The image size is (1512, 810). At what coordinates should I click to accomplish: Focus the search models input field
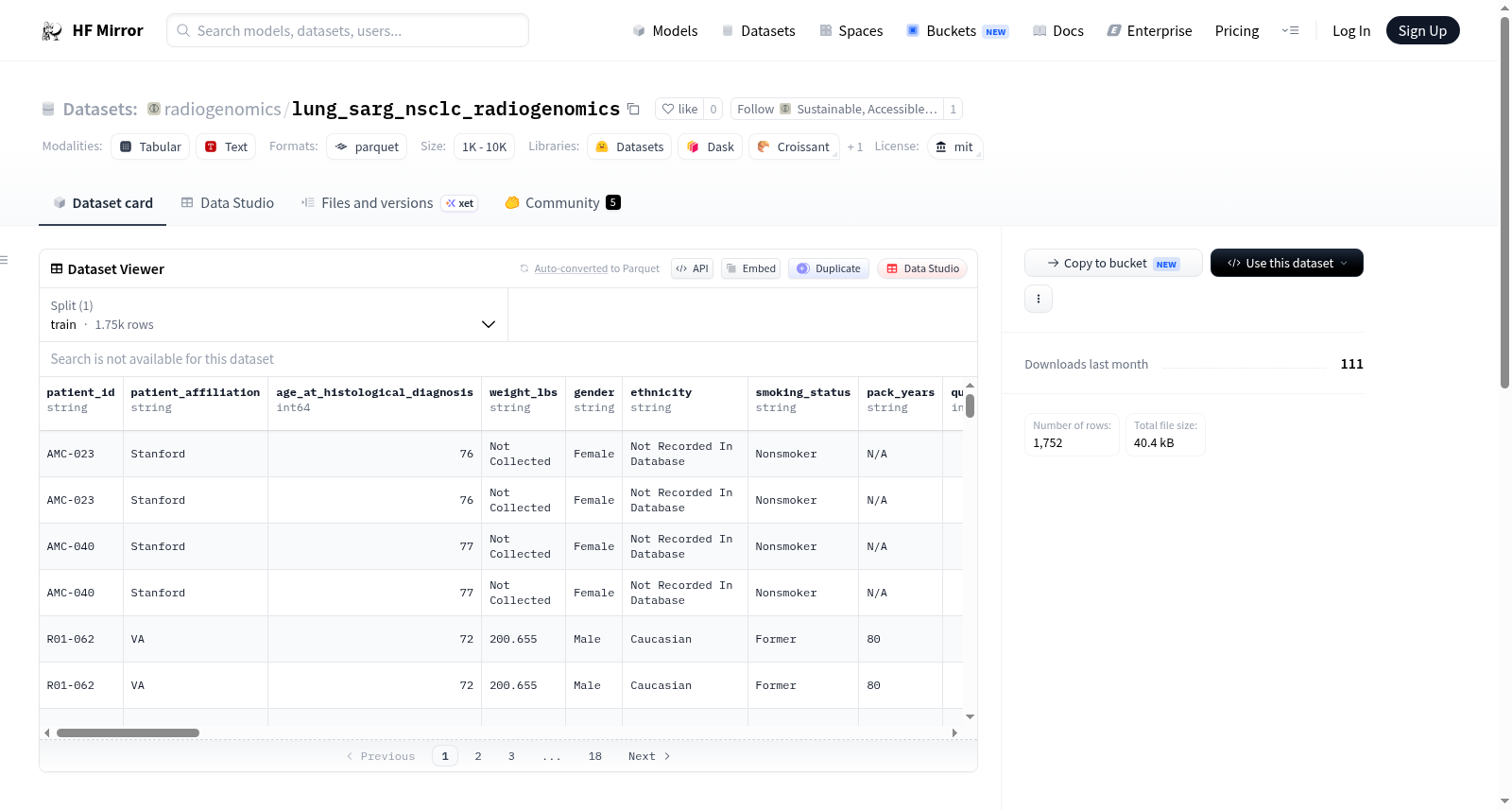tap(348, 30)
